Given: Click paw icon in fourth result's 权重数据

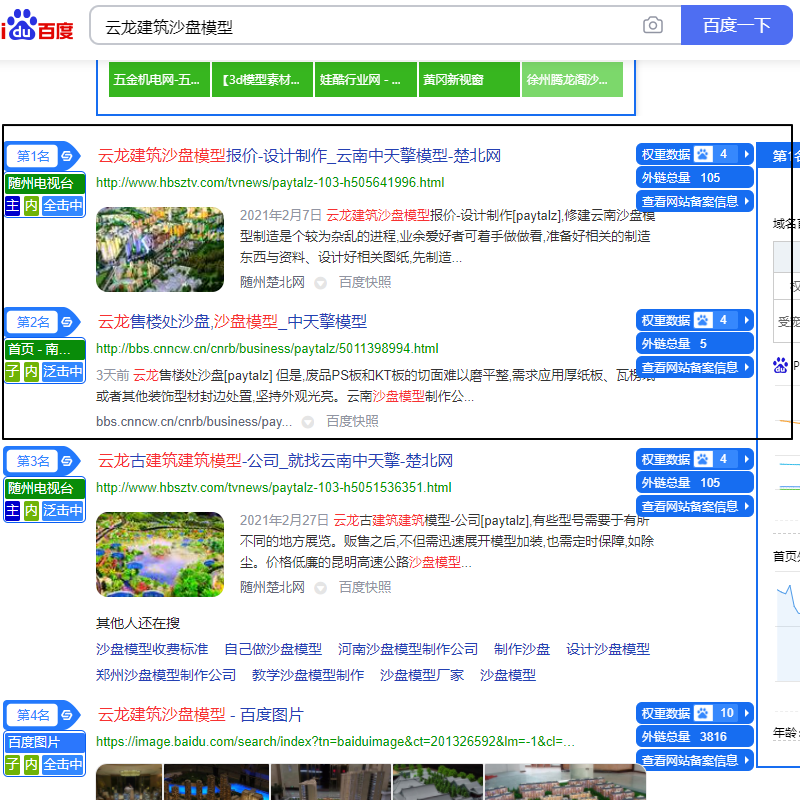Looking at the screenshot, I should click(x=703, y=713).
